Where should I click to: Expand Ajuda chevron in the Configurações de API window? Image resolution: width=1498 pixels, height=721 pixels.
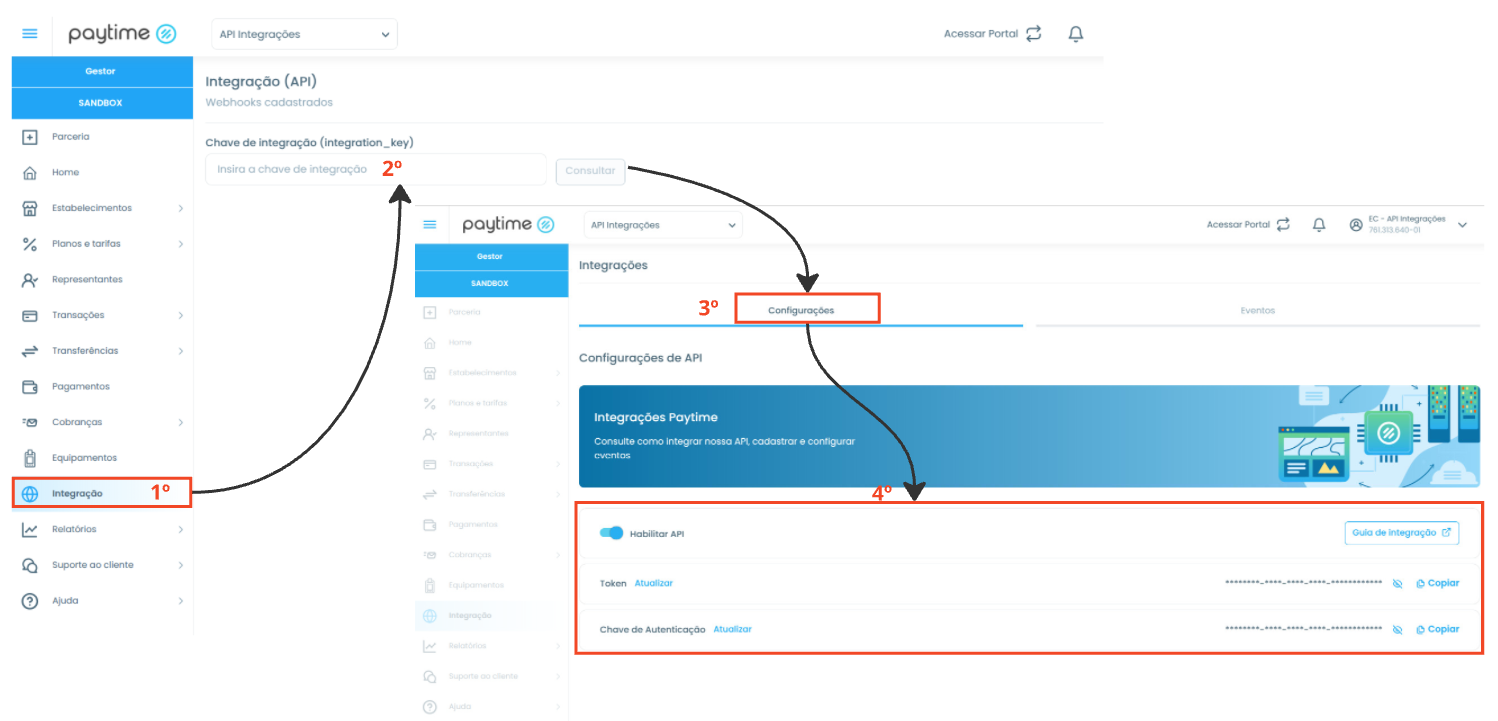(x=557, y=707)
